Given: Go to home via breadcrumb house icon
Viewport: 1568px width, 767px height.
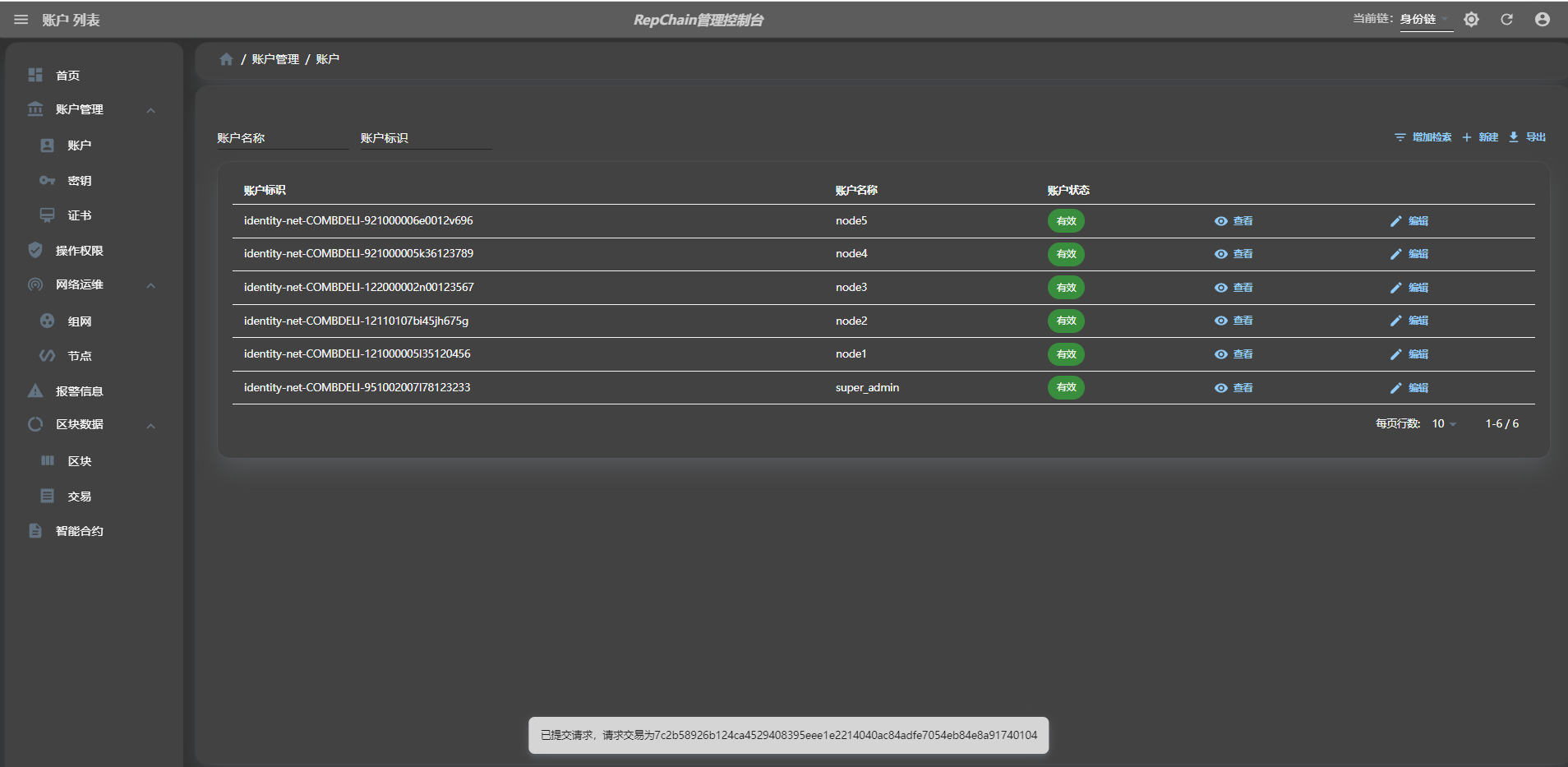Looking at the screenshot, I should click(x=226, y=59).
